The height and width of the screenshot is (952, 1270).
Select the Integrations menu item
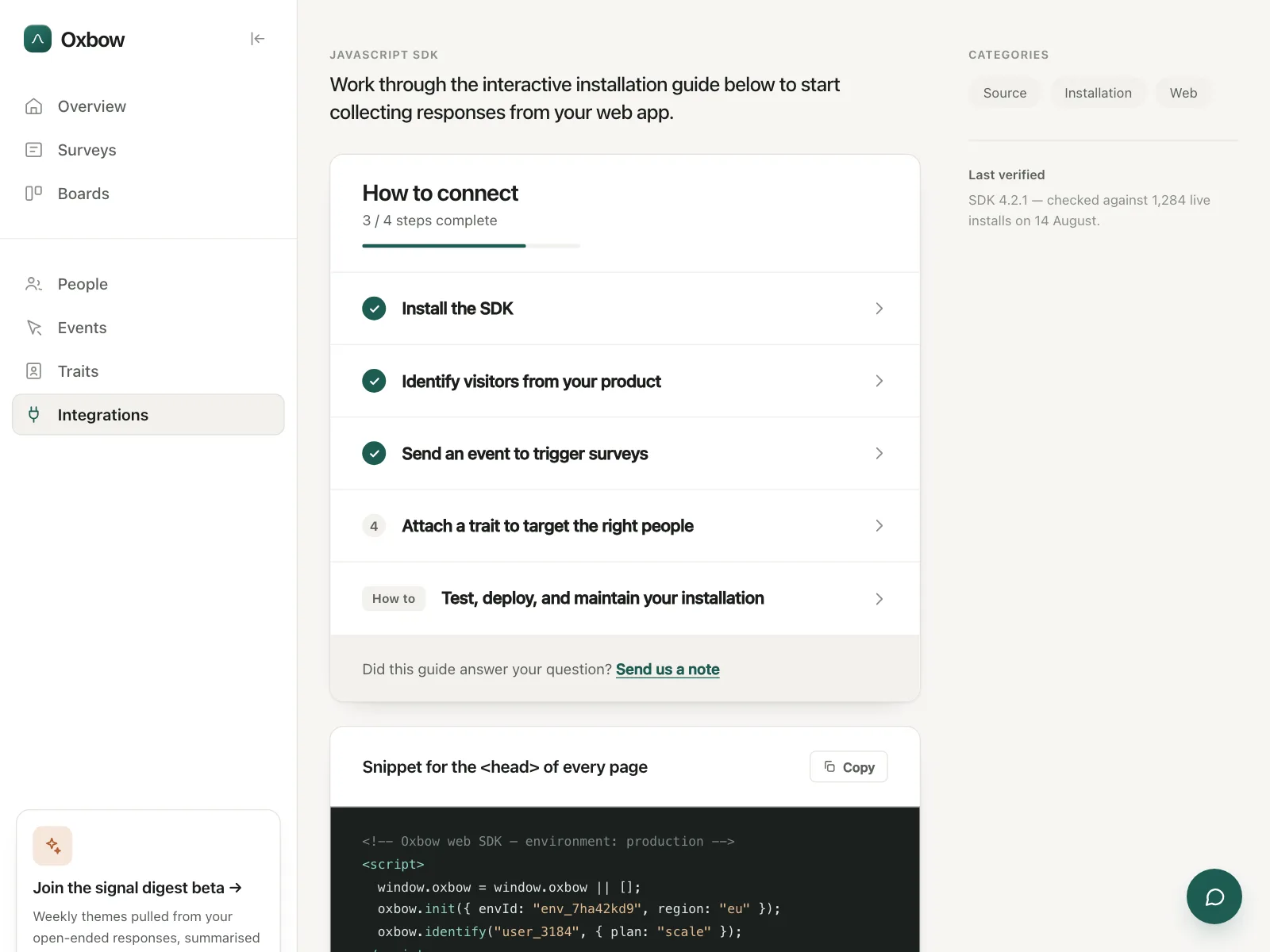point(148,415)
